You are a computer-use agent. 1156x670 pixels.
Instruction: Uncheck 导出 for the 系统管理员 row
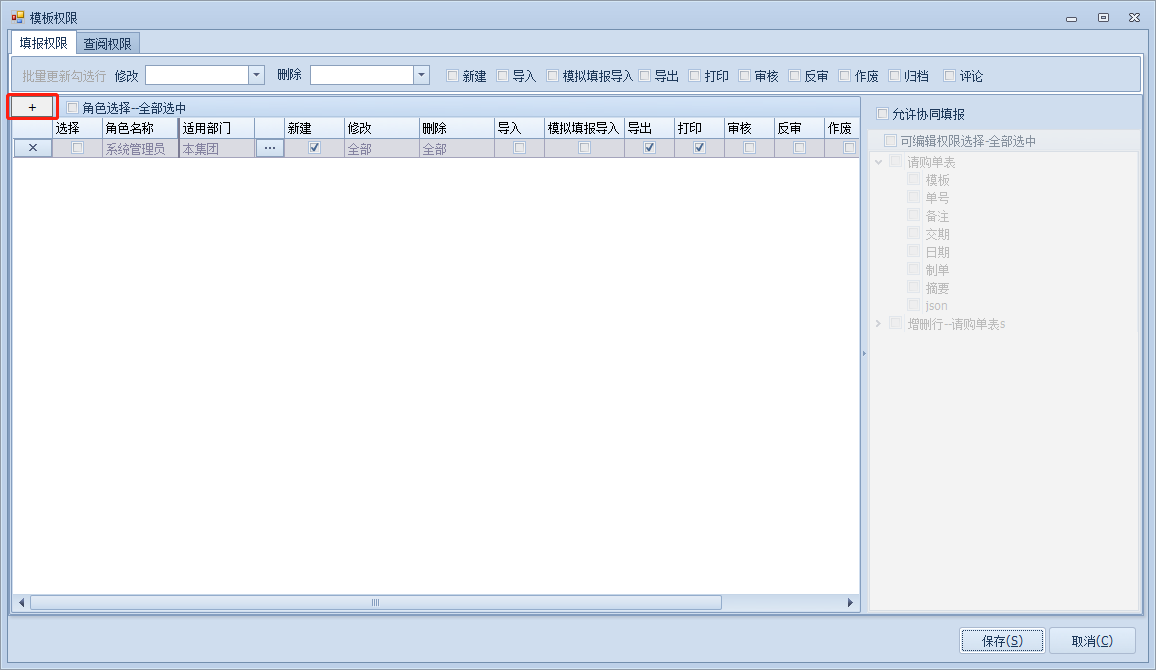[649, 148]
